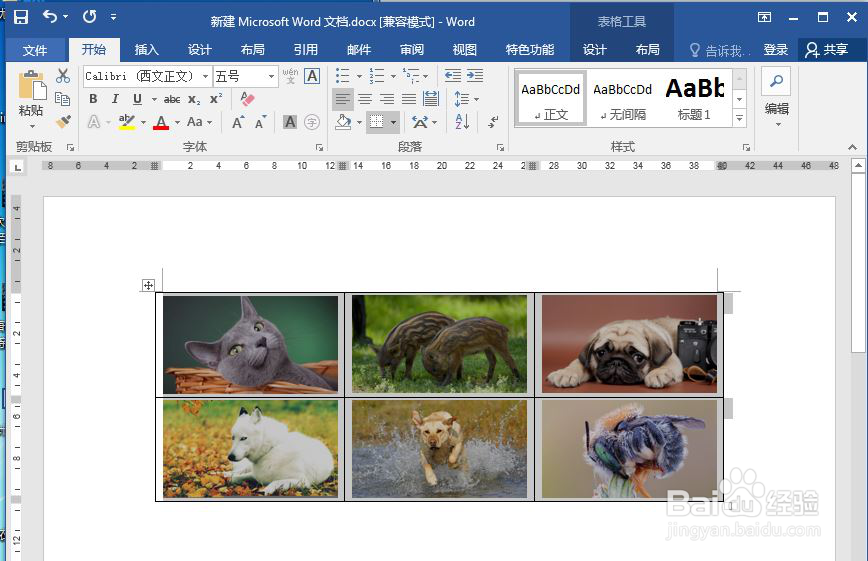
Task: Click the Paste clipboard icon
Action: tap(32, 87)
